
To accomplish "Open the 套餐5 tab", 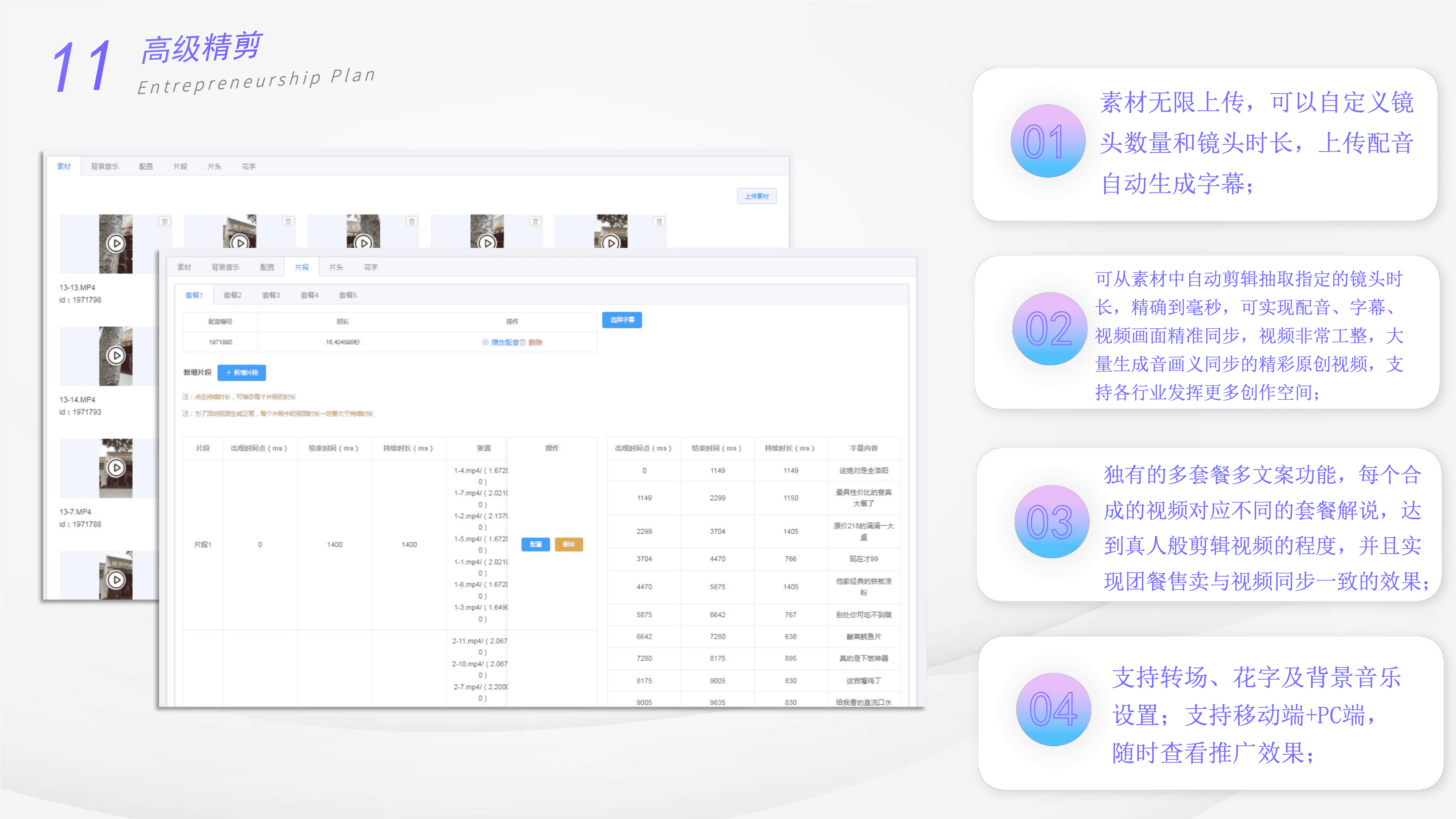I will (x=348, y=295).
